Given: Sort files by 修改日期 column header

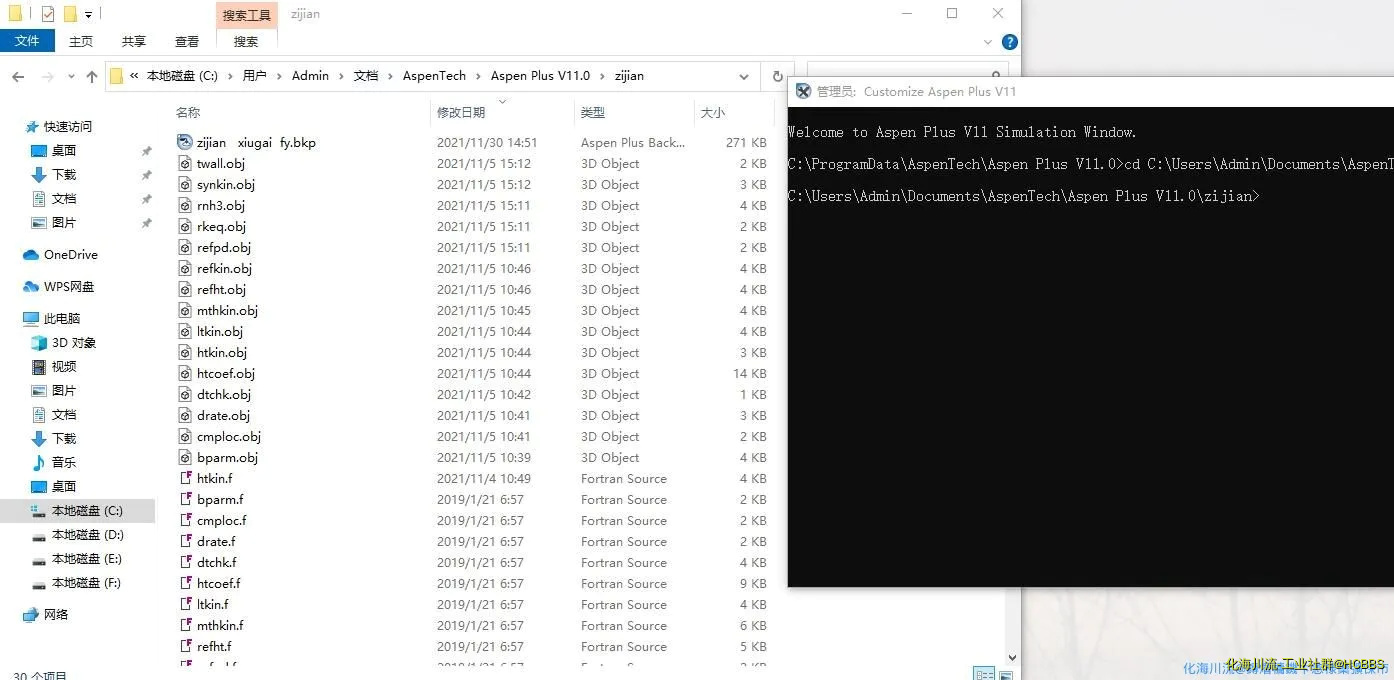Looking at the screenshot, I should [x=461, y=113].
